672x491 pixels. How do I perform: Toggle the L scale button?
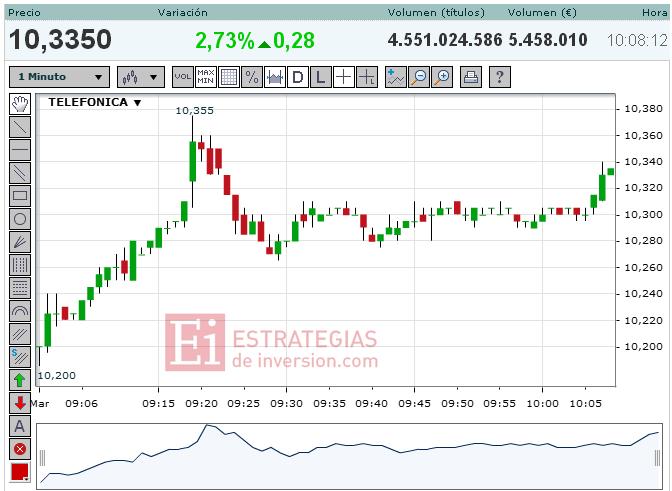321,77
